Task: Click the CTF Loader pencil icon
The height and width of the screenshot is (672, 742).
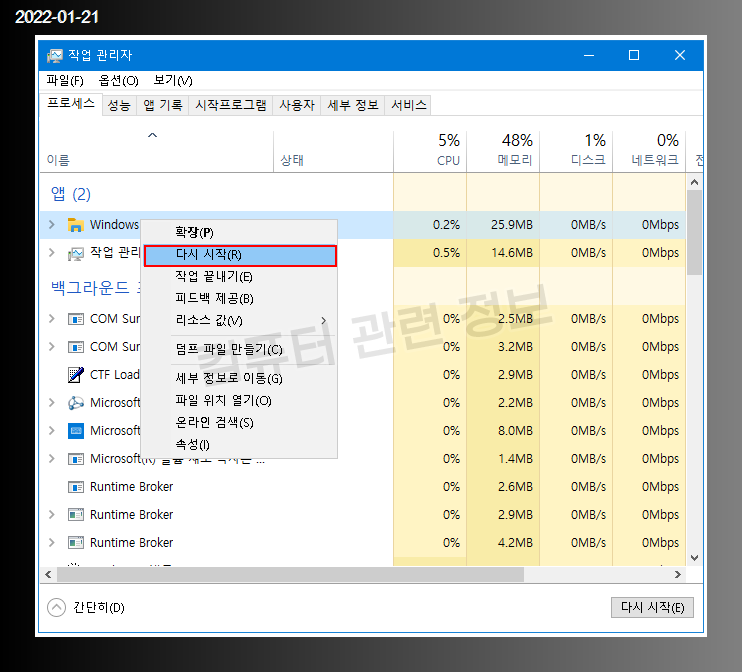Action: pos(75,375)
